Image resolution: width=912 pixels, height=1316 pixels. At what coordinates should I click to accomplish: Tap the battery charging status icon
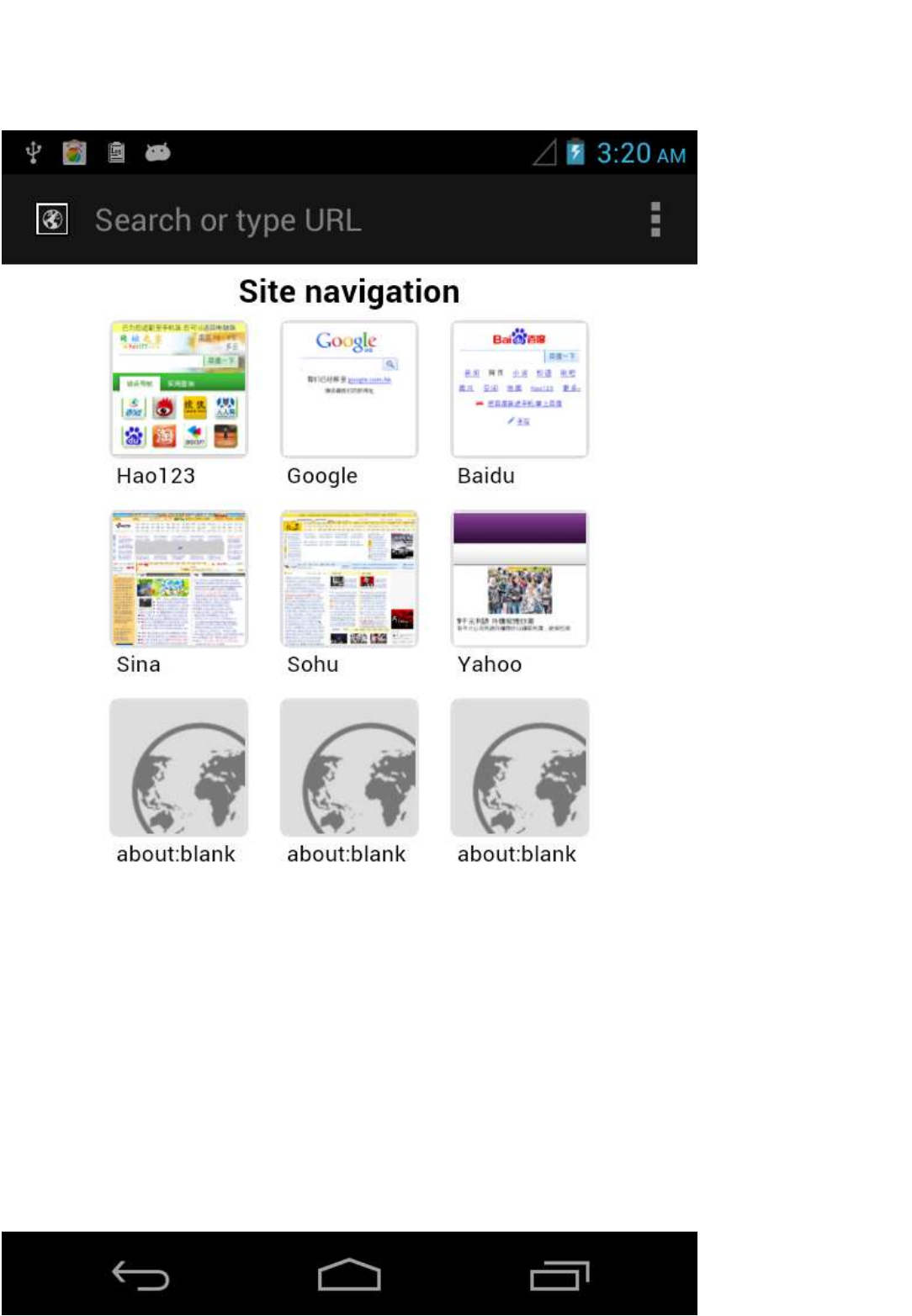pyautogui.click(x=575, y=152)
